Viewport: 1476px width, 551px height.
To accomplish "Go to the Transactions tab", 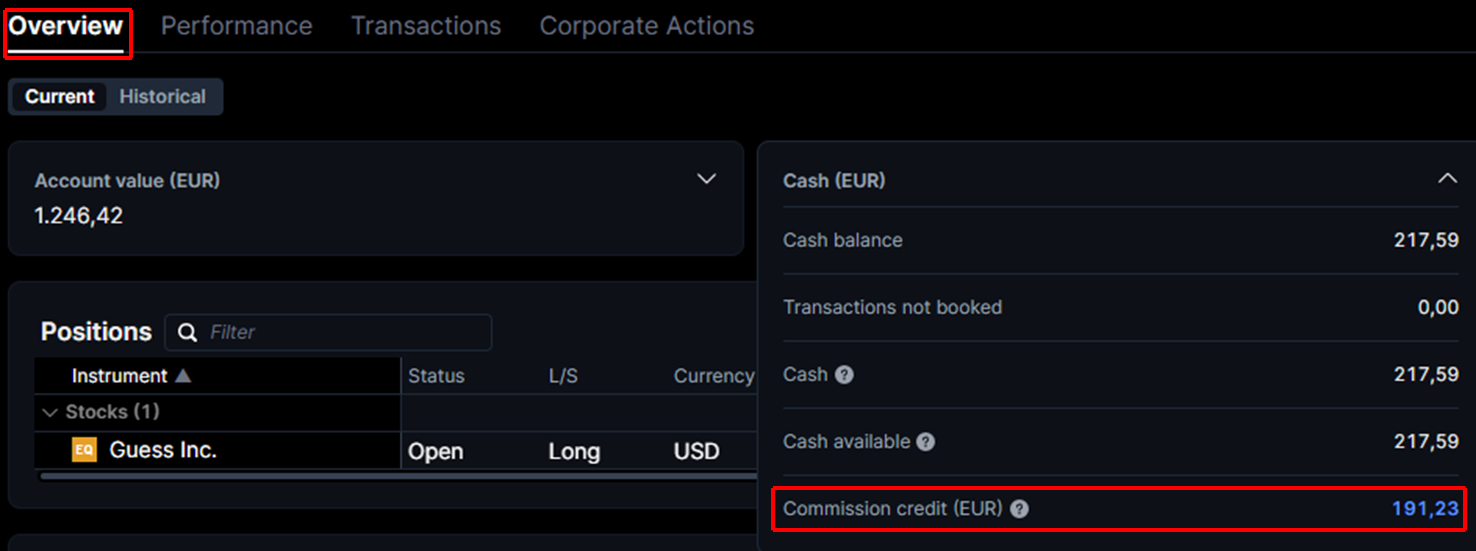I will pos(426,26).
